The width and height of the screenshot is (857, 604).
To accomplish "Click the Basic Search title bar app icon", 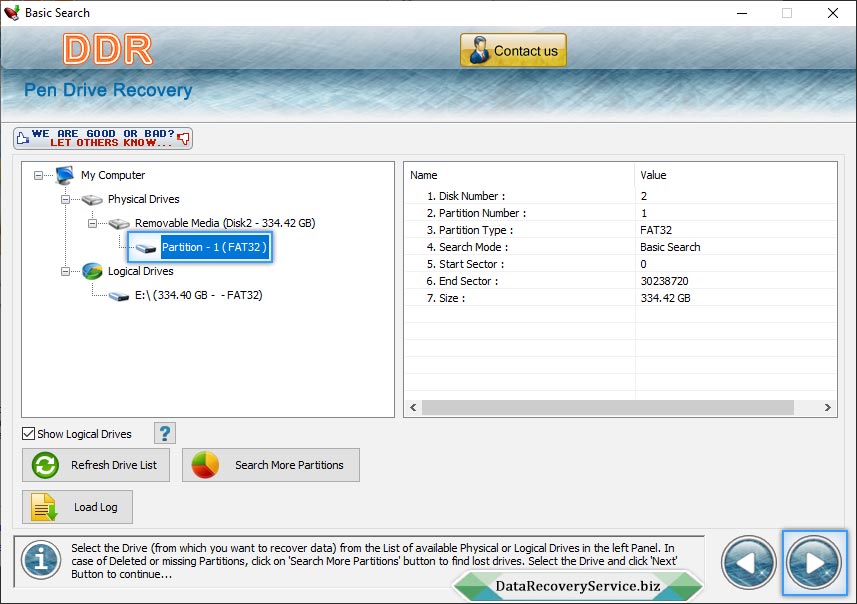I will (x=12, y=13).
